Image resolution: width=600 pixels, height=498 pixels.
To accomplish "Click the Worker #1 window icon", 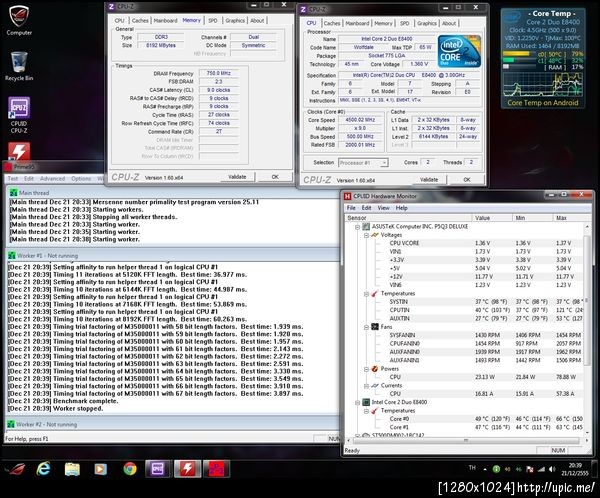I will tap(12, 255).
